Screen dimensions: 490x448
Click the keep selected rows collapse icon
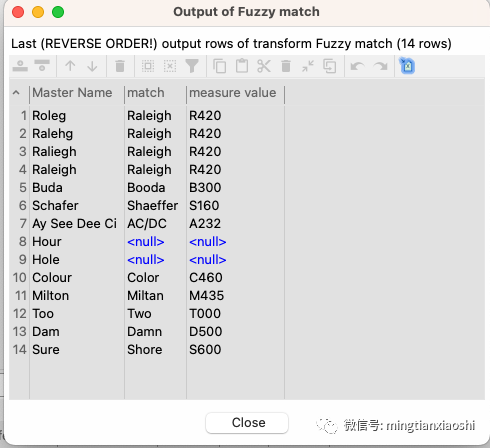click(308, 66)
